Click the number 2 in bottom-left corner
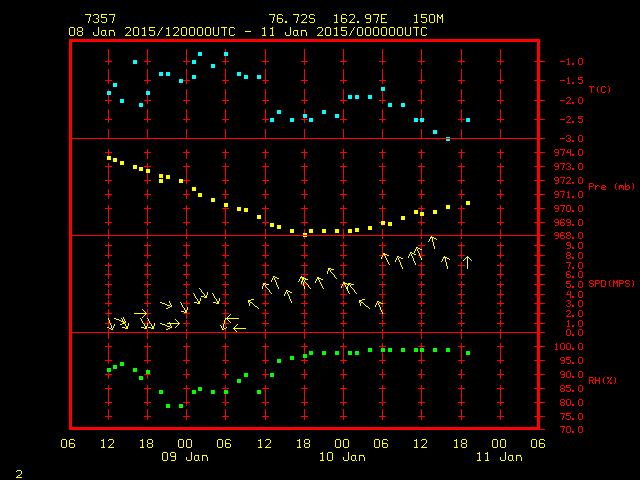This screenshot has width=640, height=480. click(x=18, y=471)
